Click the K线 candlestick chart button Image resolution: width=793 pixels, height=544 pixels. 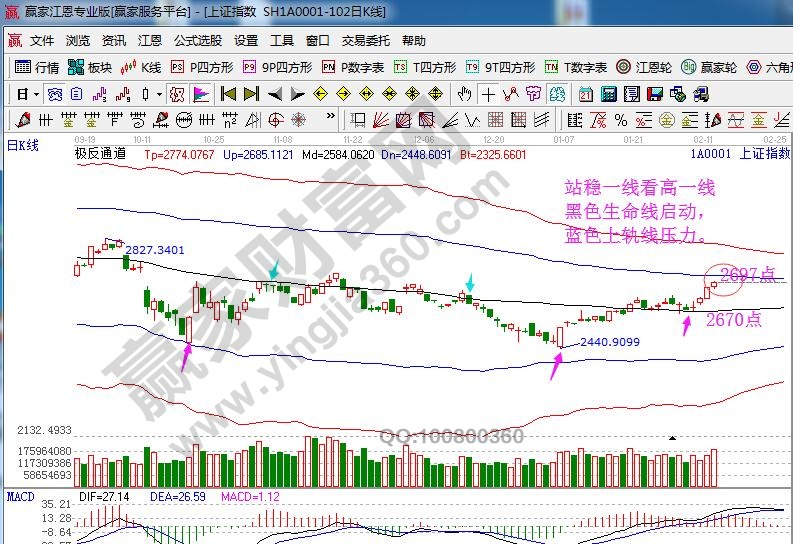click(141, 67)
